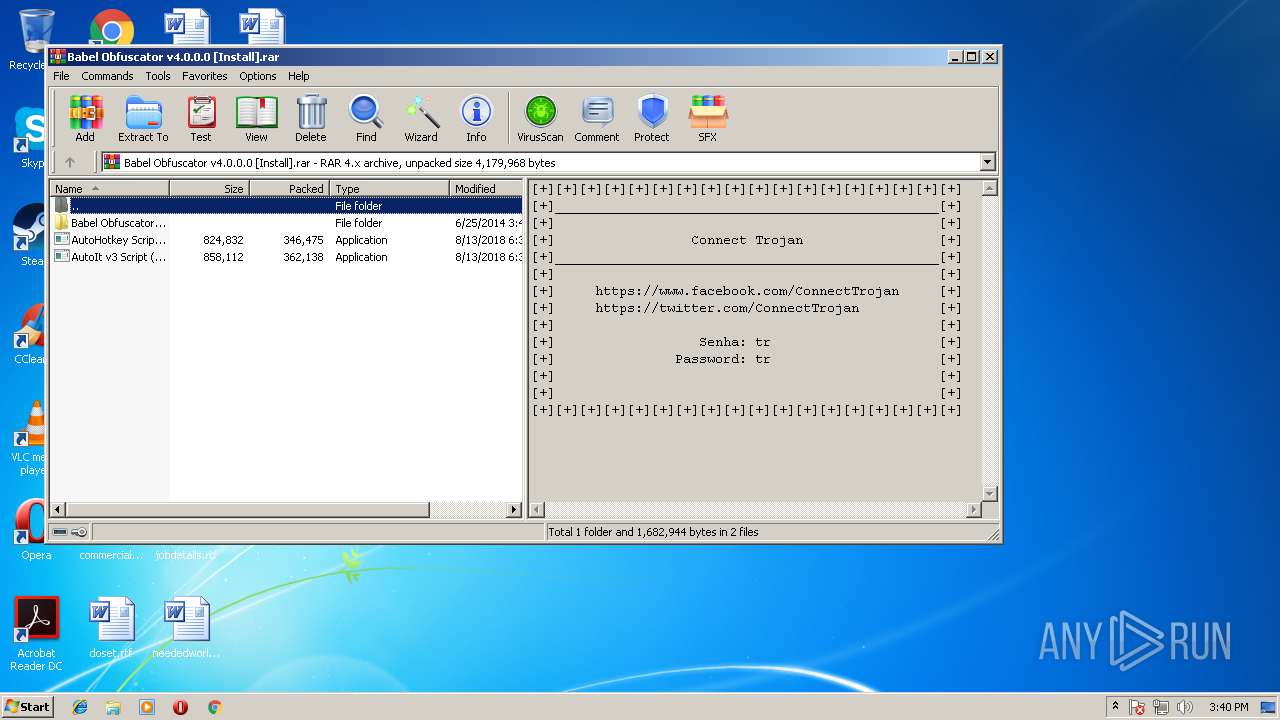This screenshot has height=720, width=1280.
Task: Click the Action Center flag tray icon
Action: tap(1137, 707)
